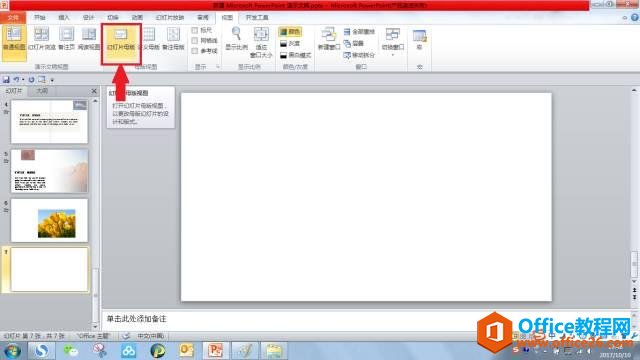The height and width of the screenshot is (360, 640).
Task: Switch to Home tab (开始)
Action: pyautogui.click(x=40, y=18)
